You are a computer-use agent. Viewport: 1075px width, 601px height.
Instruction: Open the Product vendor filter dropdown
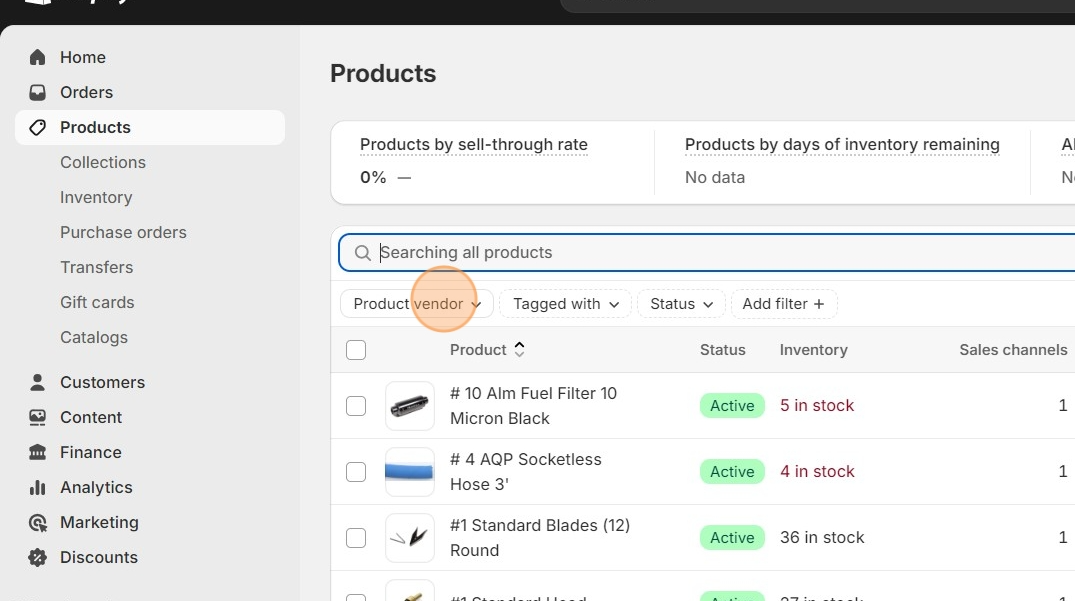(x=416, y=304)
